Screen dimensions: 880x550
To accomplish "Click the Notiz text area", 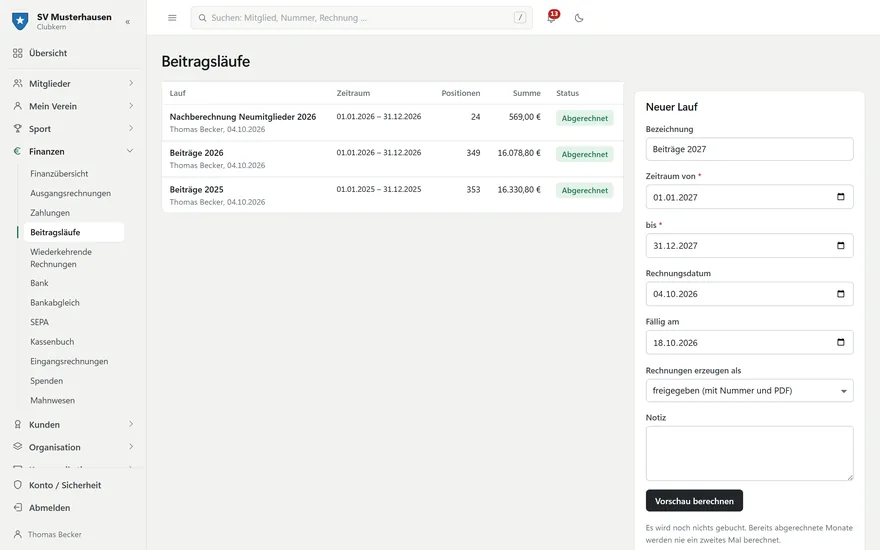I will click(x=749, y=453).
